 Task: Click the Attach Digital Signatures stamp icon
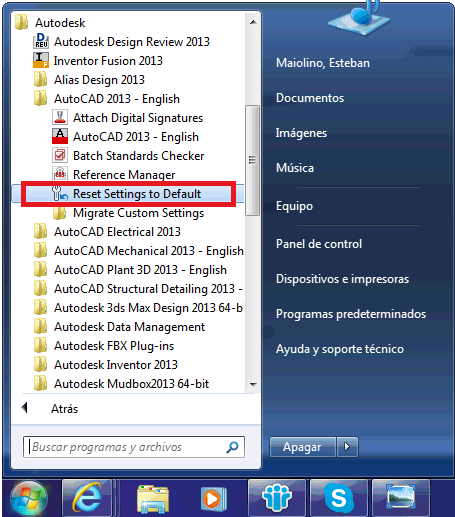pos(60,118)
